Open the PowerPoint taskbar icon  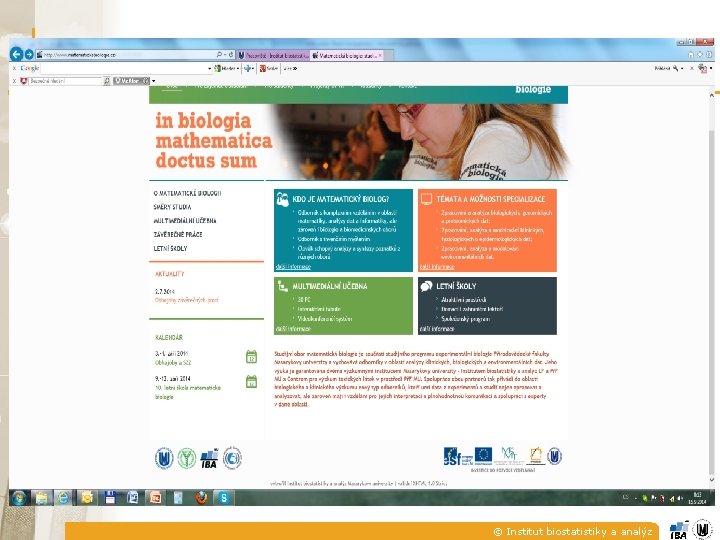point(155,498)
